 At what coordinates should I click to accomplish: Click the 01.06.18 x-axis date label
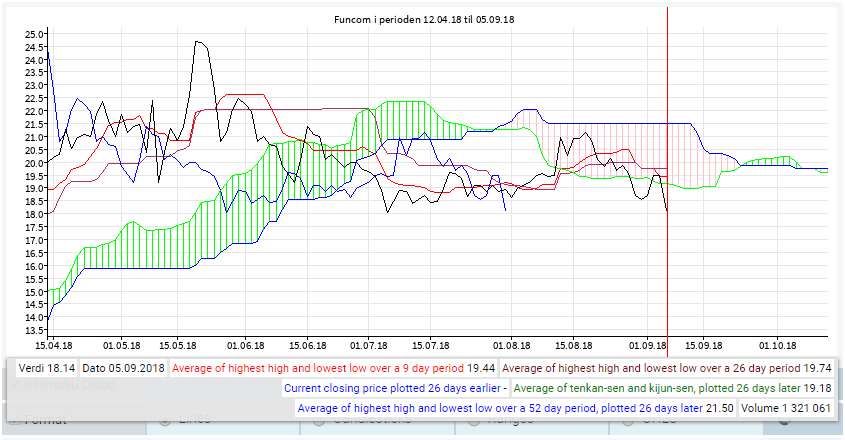[246, 346]
